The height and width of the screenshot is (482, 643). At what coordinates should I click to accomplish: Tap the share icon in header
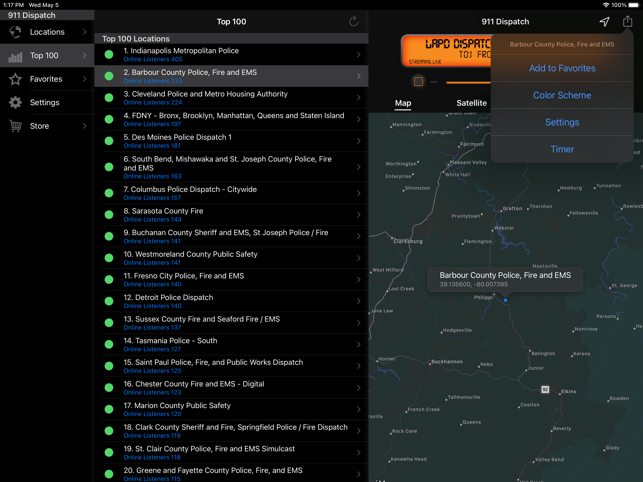pyautogui.click(x=627, y=21)
